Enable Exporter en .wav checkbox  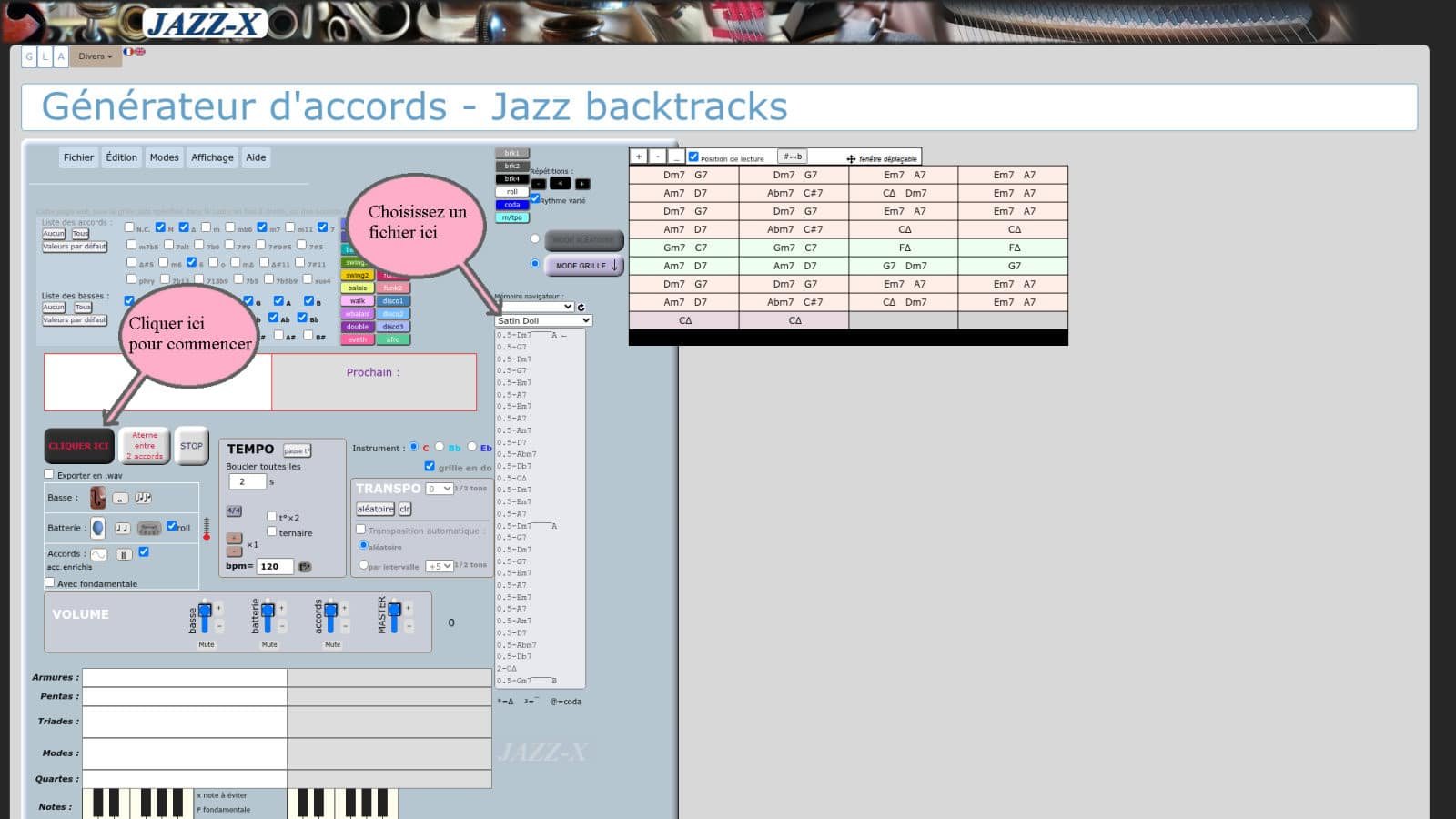click(49, 474)
